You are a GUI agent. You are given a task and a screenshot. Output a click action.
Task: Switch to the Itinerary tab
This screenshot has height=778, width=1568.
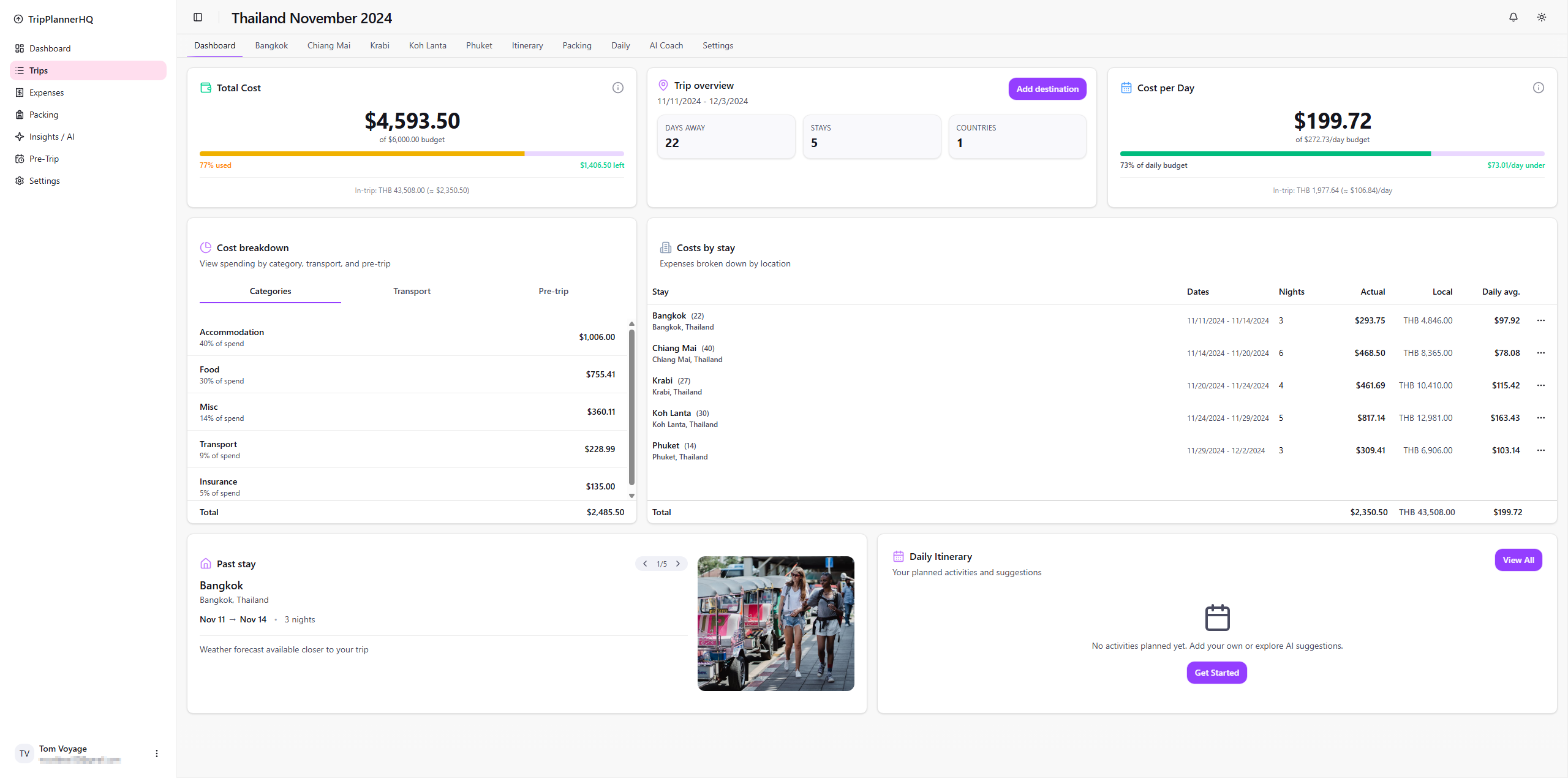point(527,45)
